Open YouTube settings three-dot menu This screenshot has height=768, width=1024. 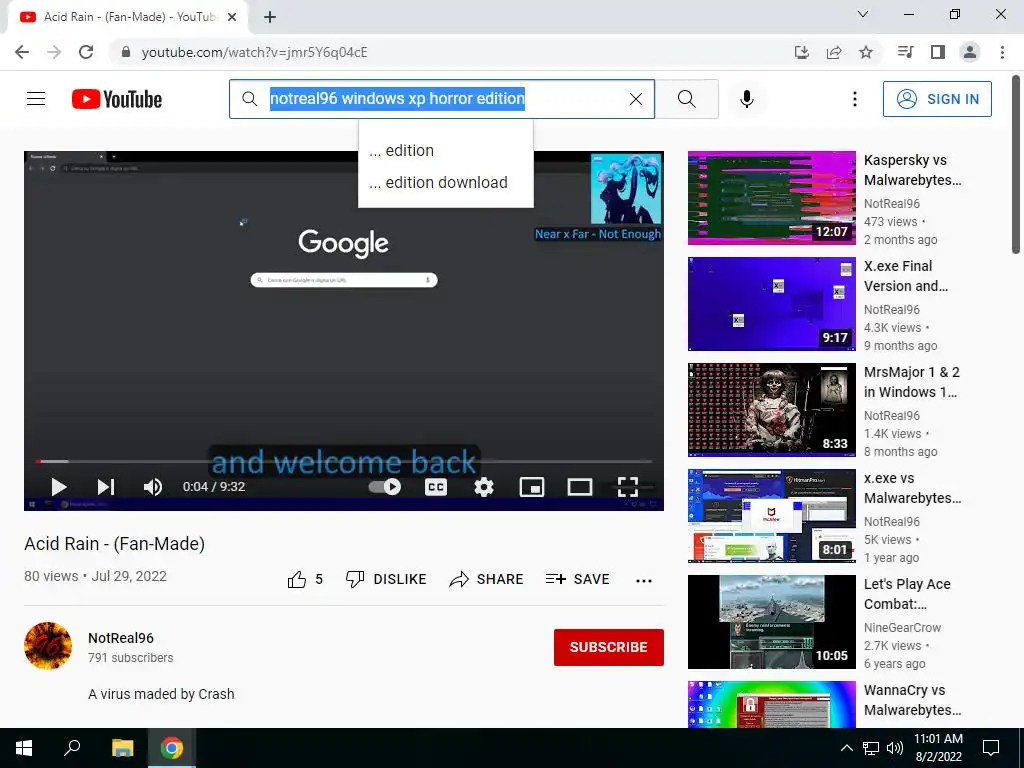click(854, 99)
